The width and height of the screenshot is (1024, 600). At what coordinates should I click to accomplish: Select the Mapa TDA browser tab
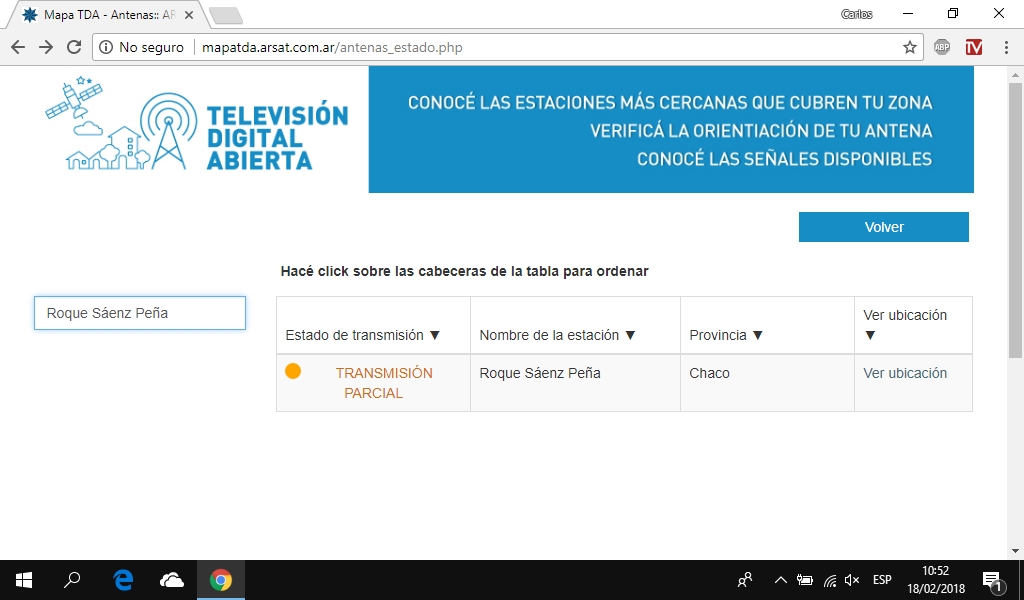click(105, 15)
